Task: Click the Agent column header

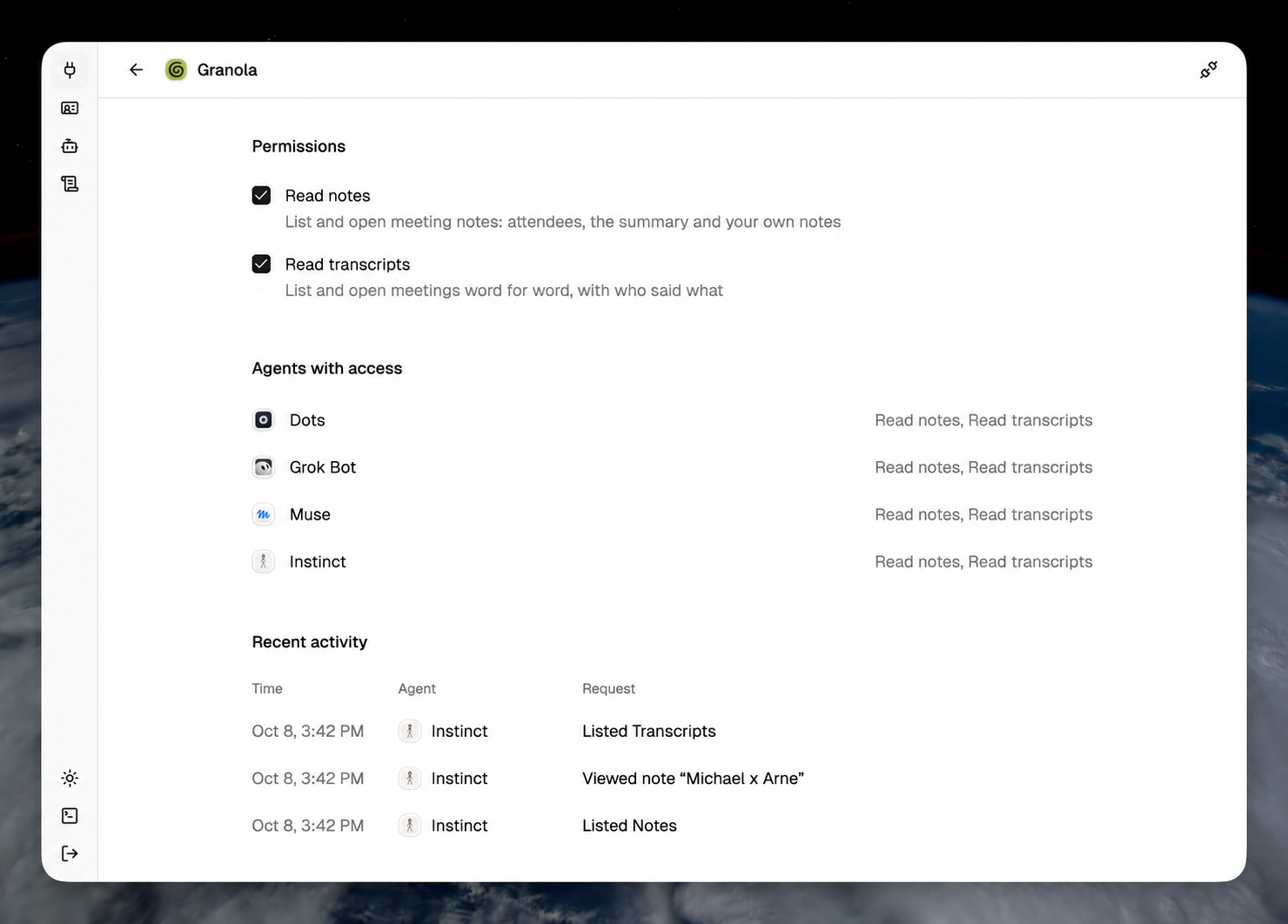Action: (x=417, y=688)
